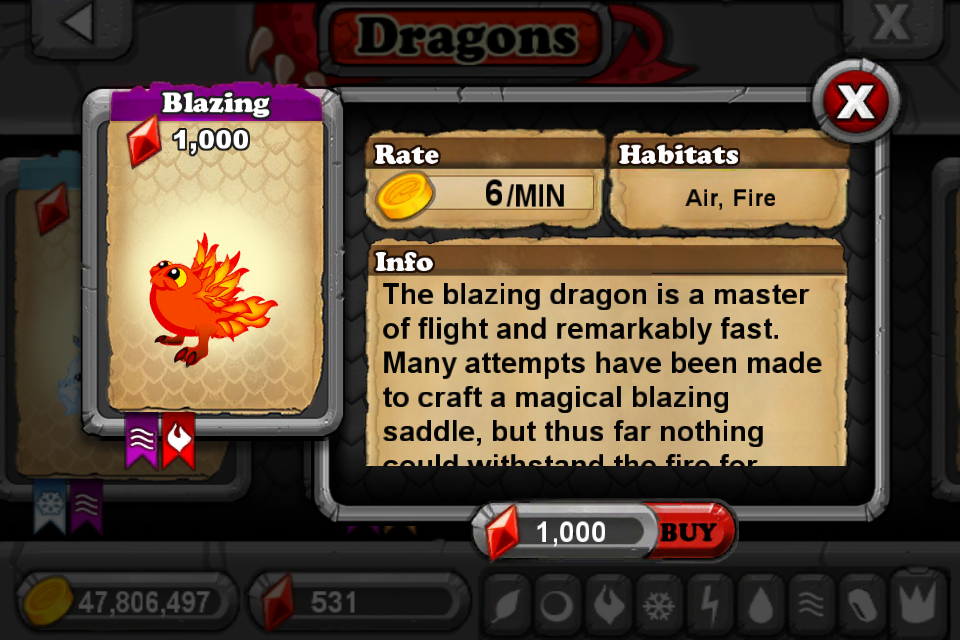Tap the back arrow button
This screenshot has width=960, height=640.
coord(83,23)
